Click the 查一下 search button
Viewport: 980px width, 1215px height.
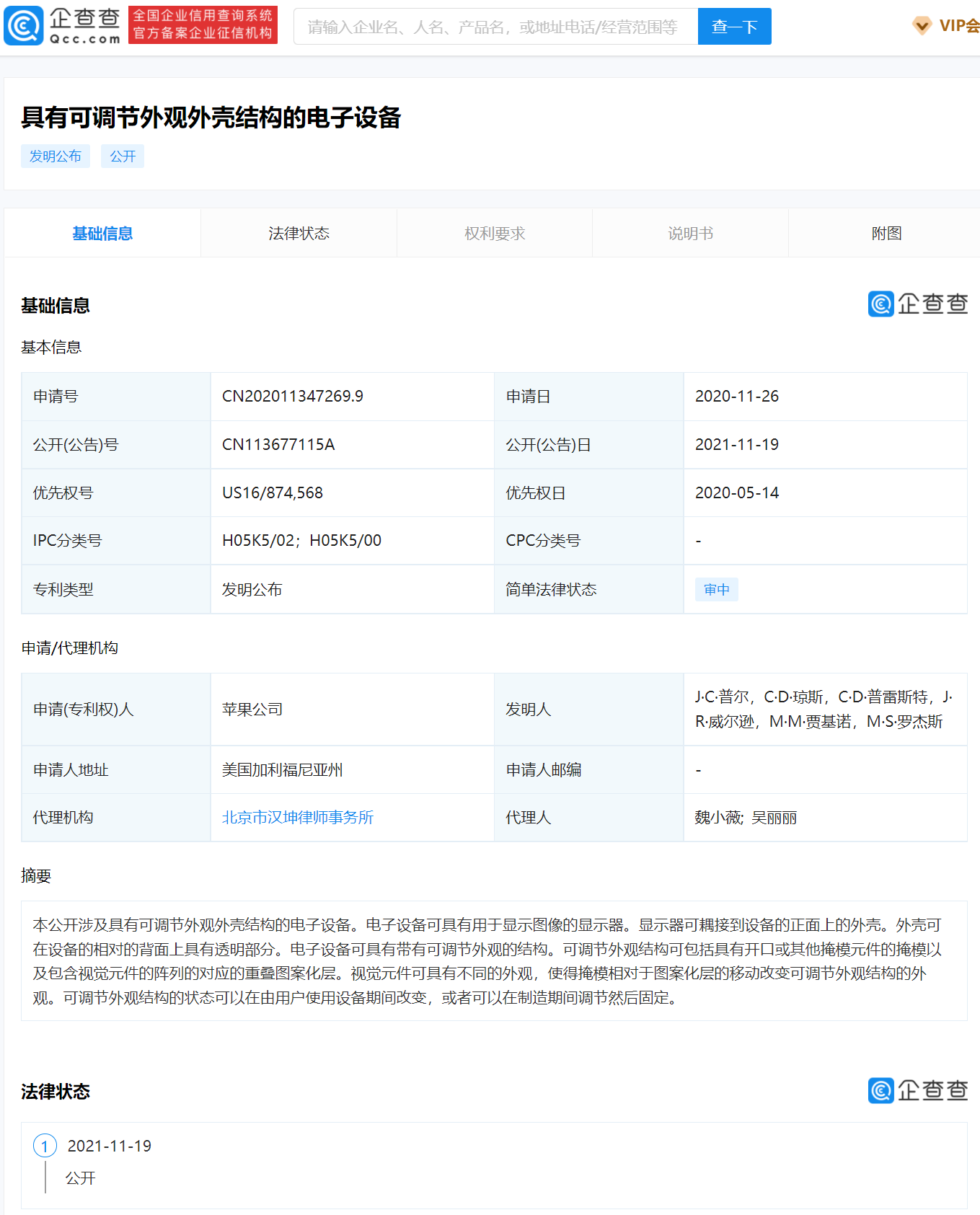click(734, 27)
